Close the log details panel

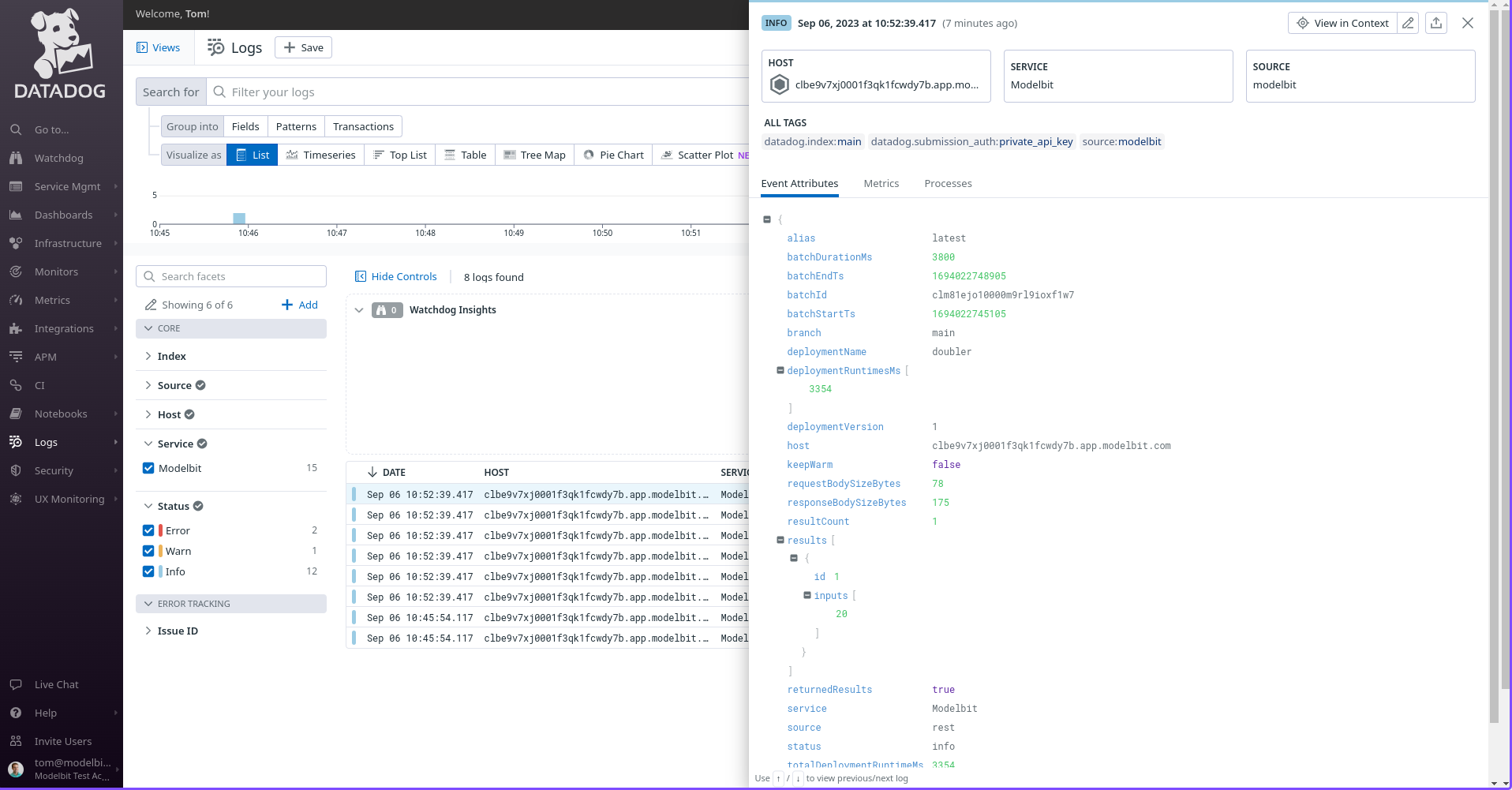point(1468,23)
